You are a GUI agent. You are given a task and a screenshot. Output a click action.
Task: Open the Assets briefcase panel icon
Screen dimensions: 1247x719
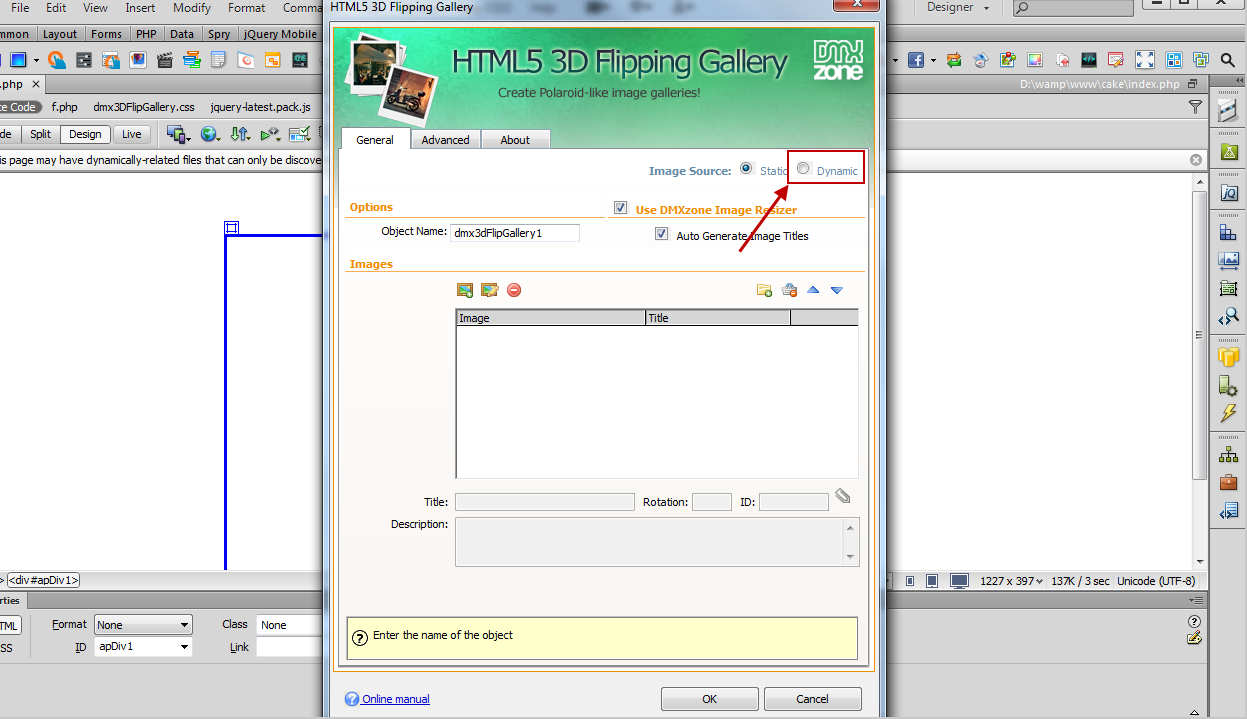coord(1229,482)
